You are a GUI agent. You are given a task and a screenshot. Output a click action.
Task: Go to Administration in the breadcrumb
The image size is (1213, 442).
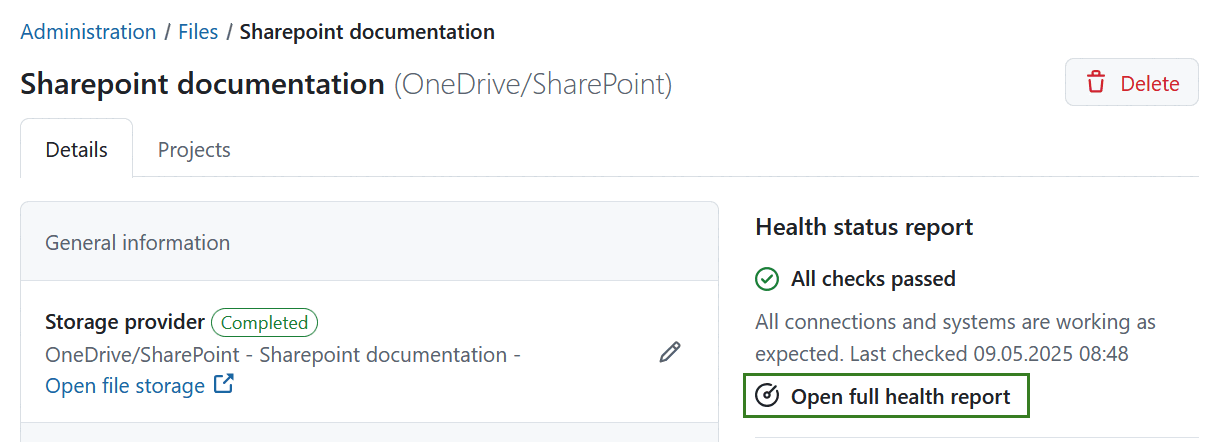pos(88,32)
